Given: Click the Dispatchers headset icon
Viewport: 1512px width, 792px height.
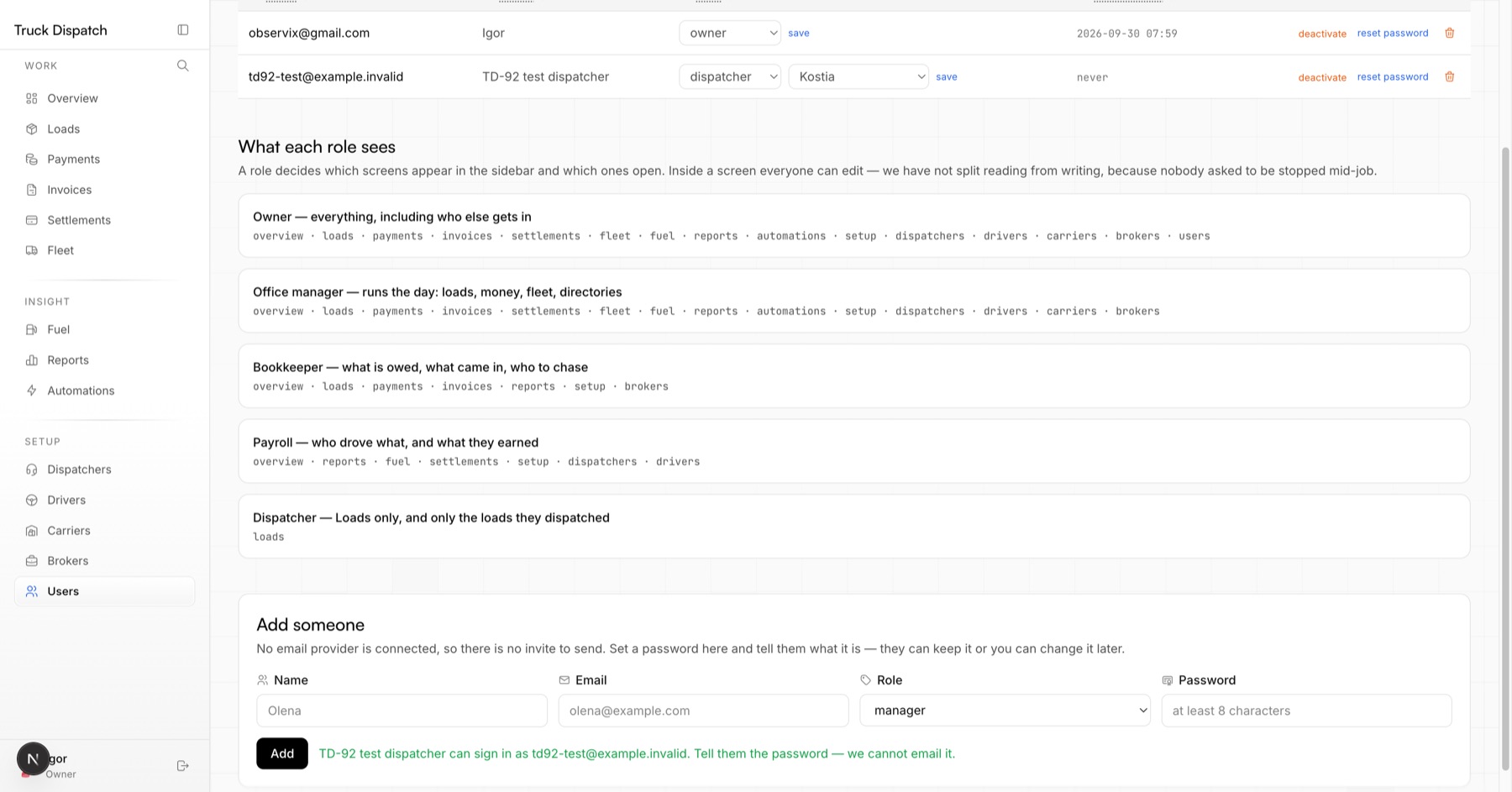Looking at the screenshot, I should point(32,469).
